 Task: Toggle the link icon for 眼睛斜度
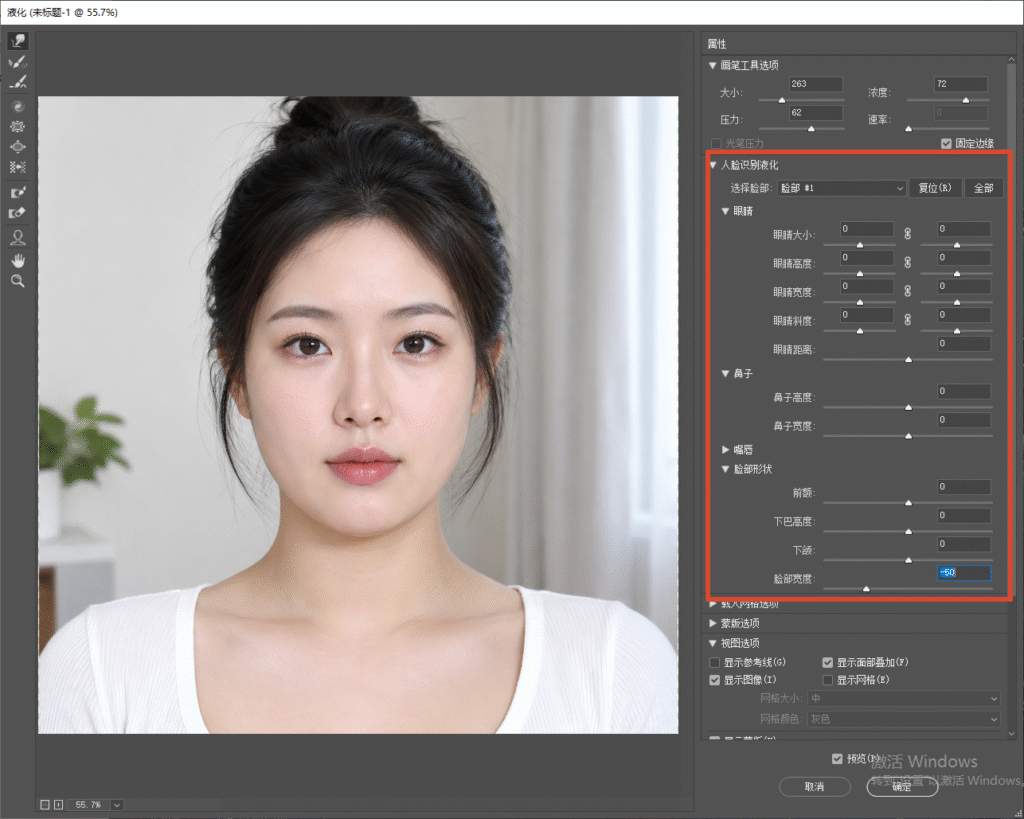pos(907,320)
